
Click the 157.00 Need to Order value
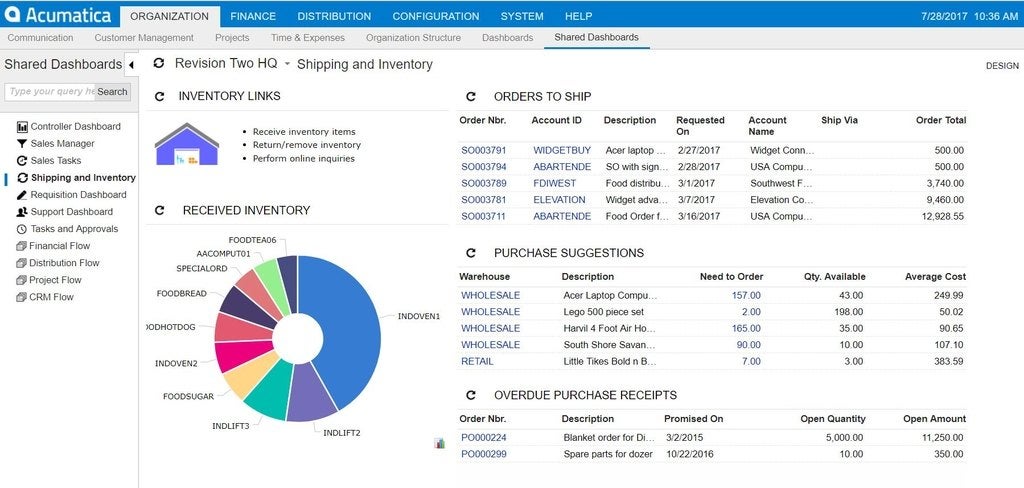tap(746, 295)
